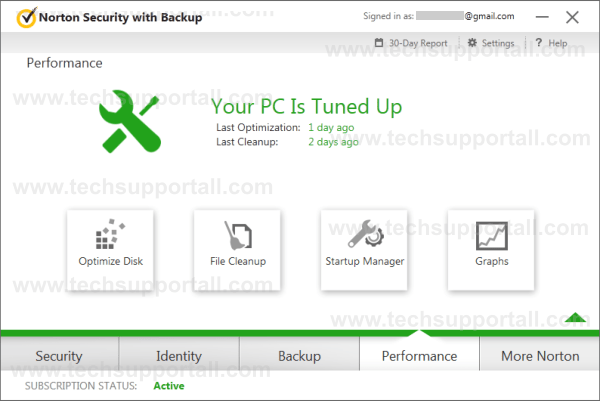The width and height of the screenshot is (600, 401).
Task: Select the Performance tab
Action: point(419,355)
